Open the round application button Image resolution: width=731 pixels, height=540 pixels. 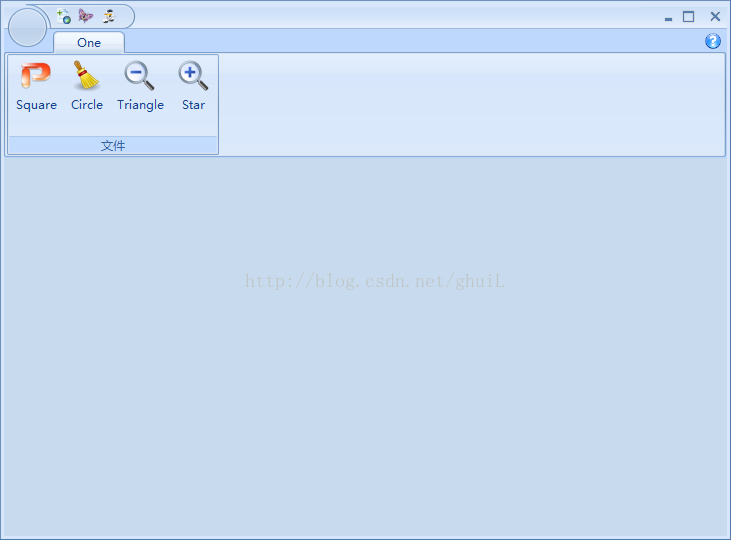[x=28, y=28]
